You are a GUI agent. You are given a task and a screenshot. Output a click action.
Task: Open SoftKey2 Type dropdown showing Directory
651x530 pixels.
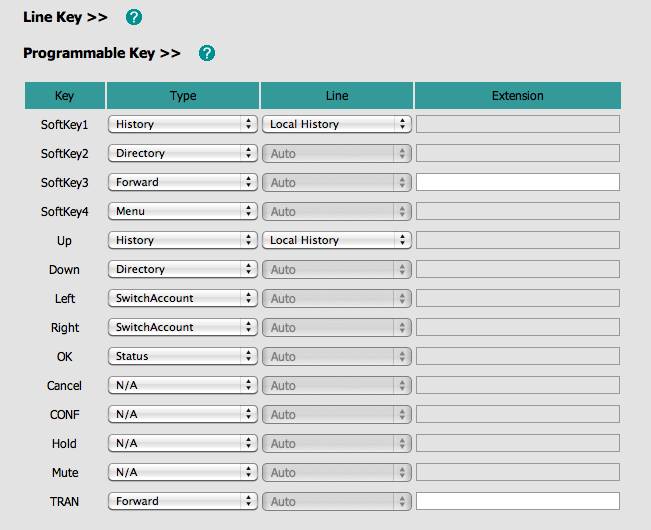(x=183, y=153)
